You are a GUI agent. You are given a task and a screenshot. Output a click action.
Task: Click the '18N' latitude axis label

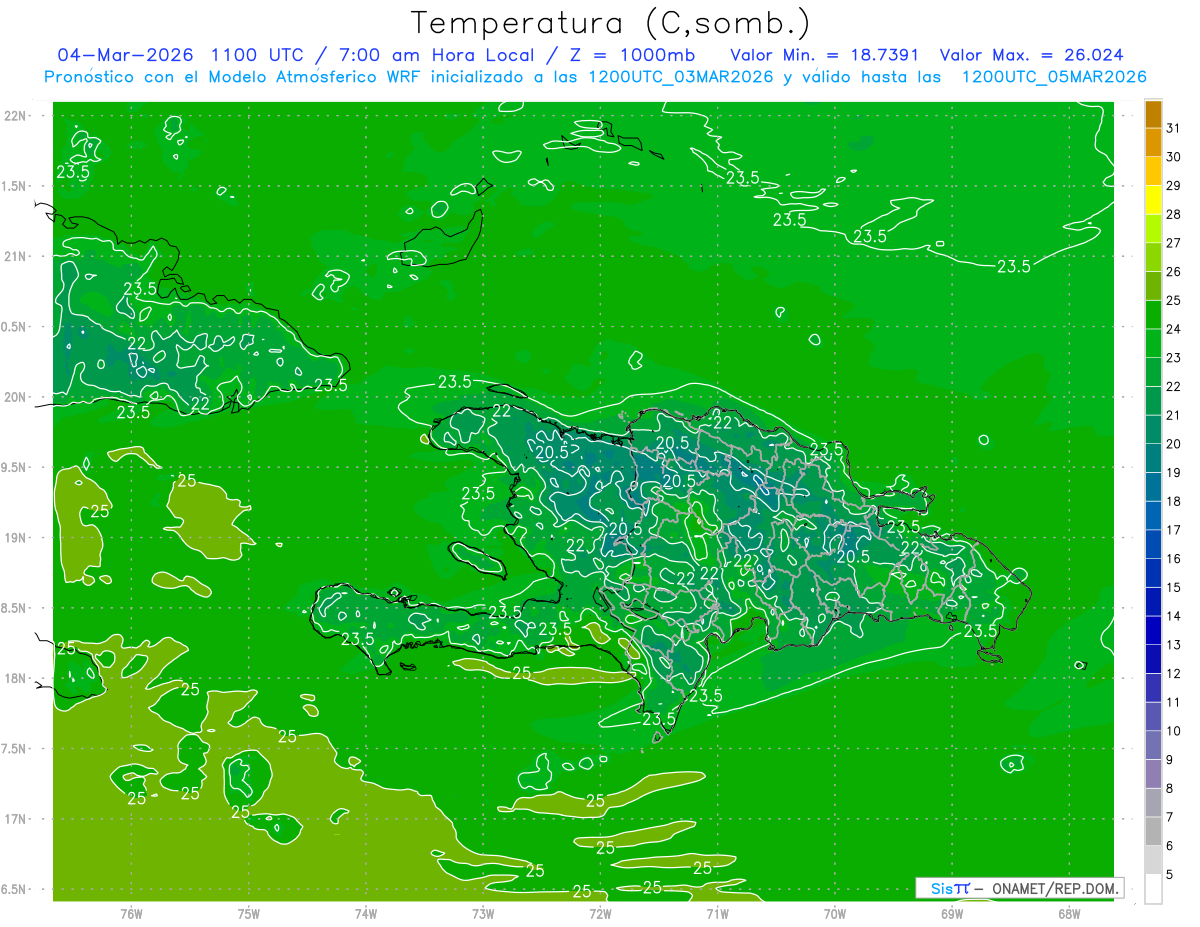tap(15, 678)
